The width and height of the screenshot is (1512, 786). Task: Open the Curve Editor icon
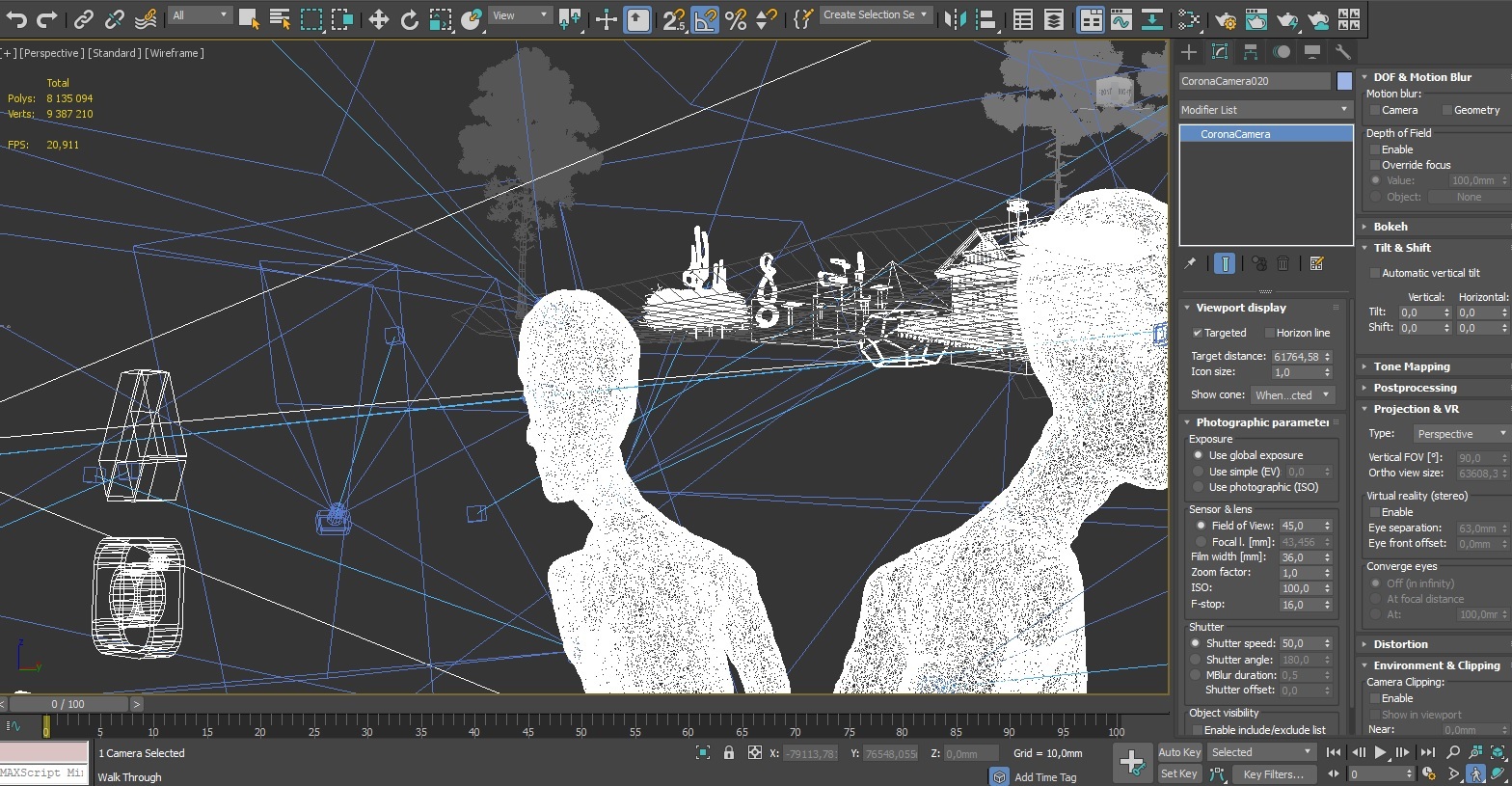point(1120,18)
